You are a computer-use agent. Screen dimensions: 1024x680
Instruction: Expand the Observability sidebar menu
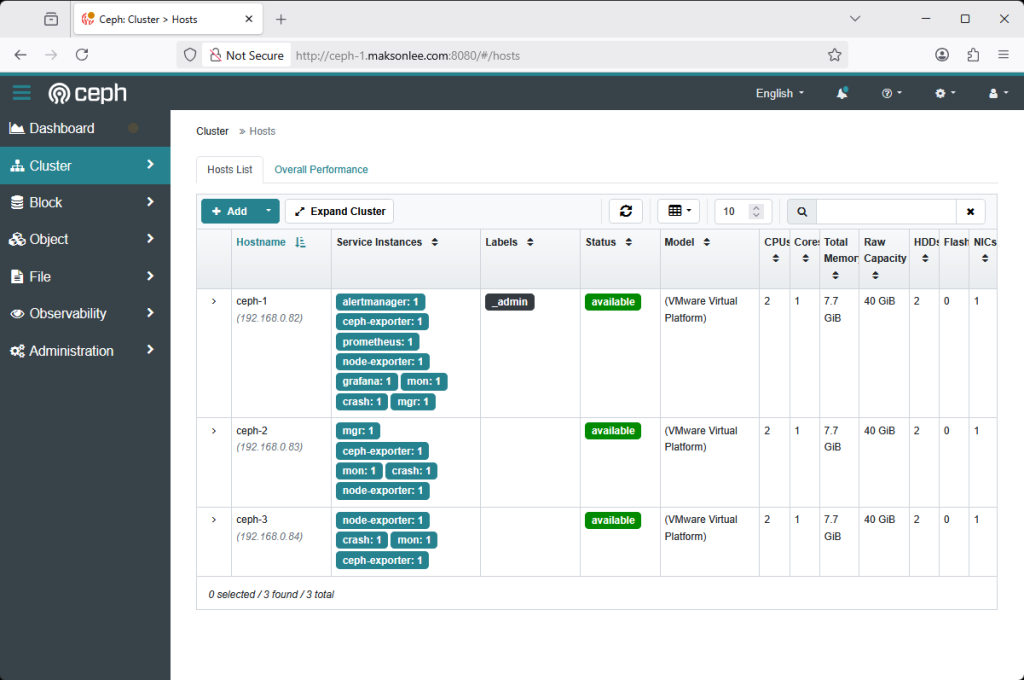click(x=85, y=314)
